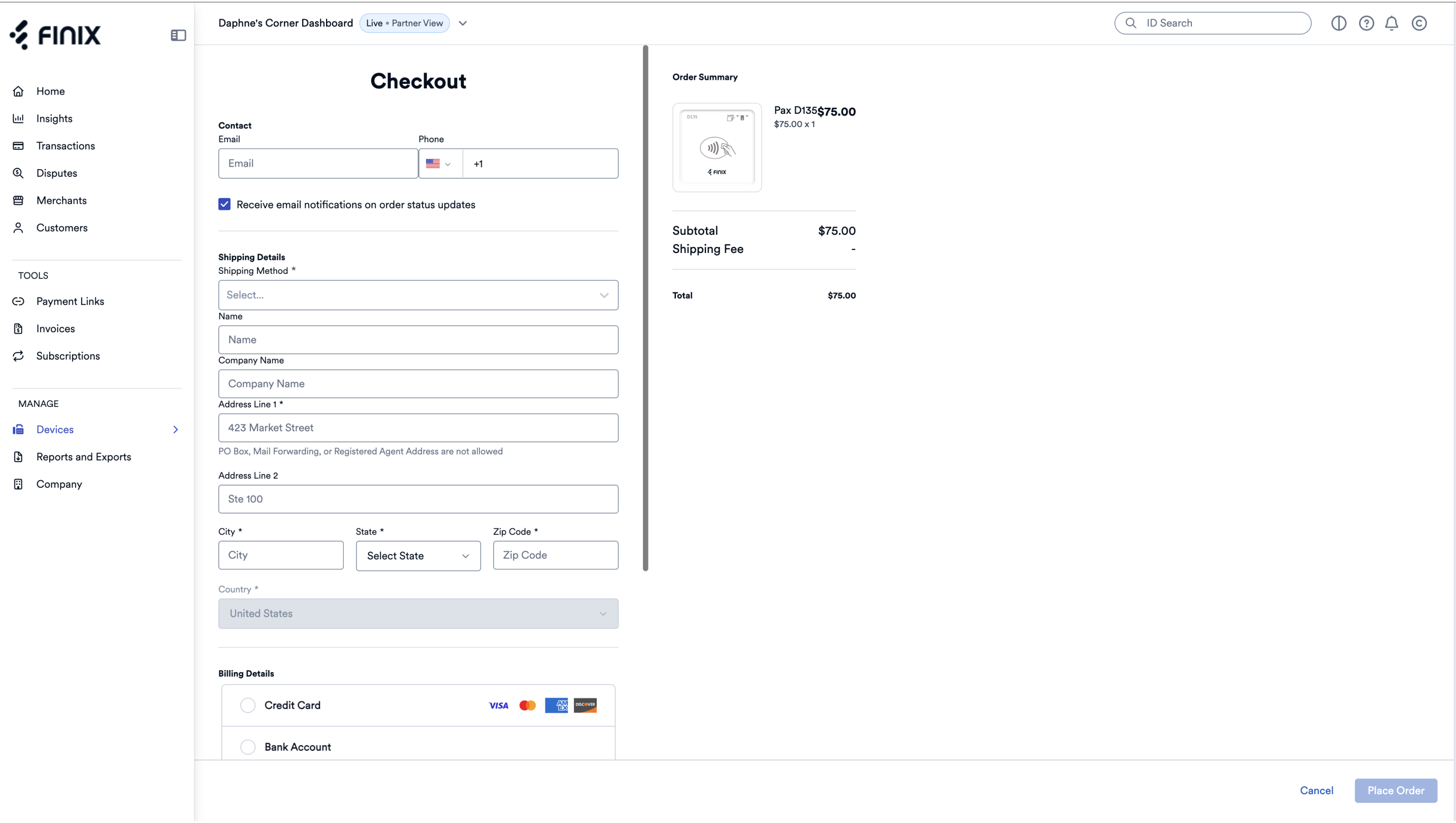Open Subscriptions in the sidebar
The image size is (1456, 823).
68,356
